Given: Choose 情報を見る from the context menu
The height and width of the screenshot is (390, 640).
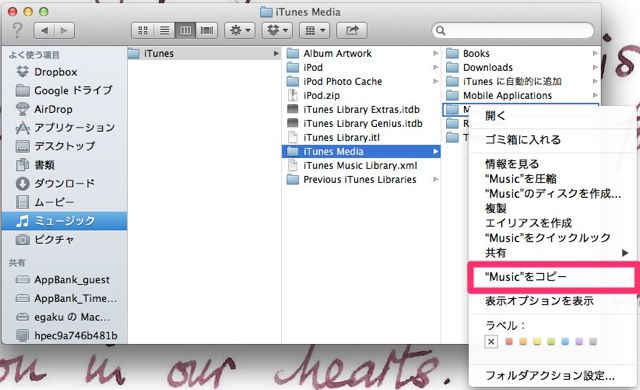Looking at the screenshot, I should click(x=553, y=164).
